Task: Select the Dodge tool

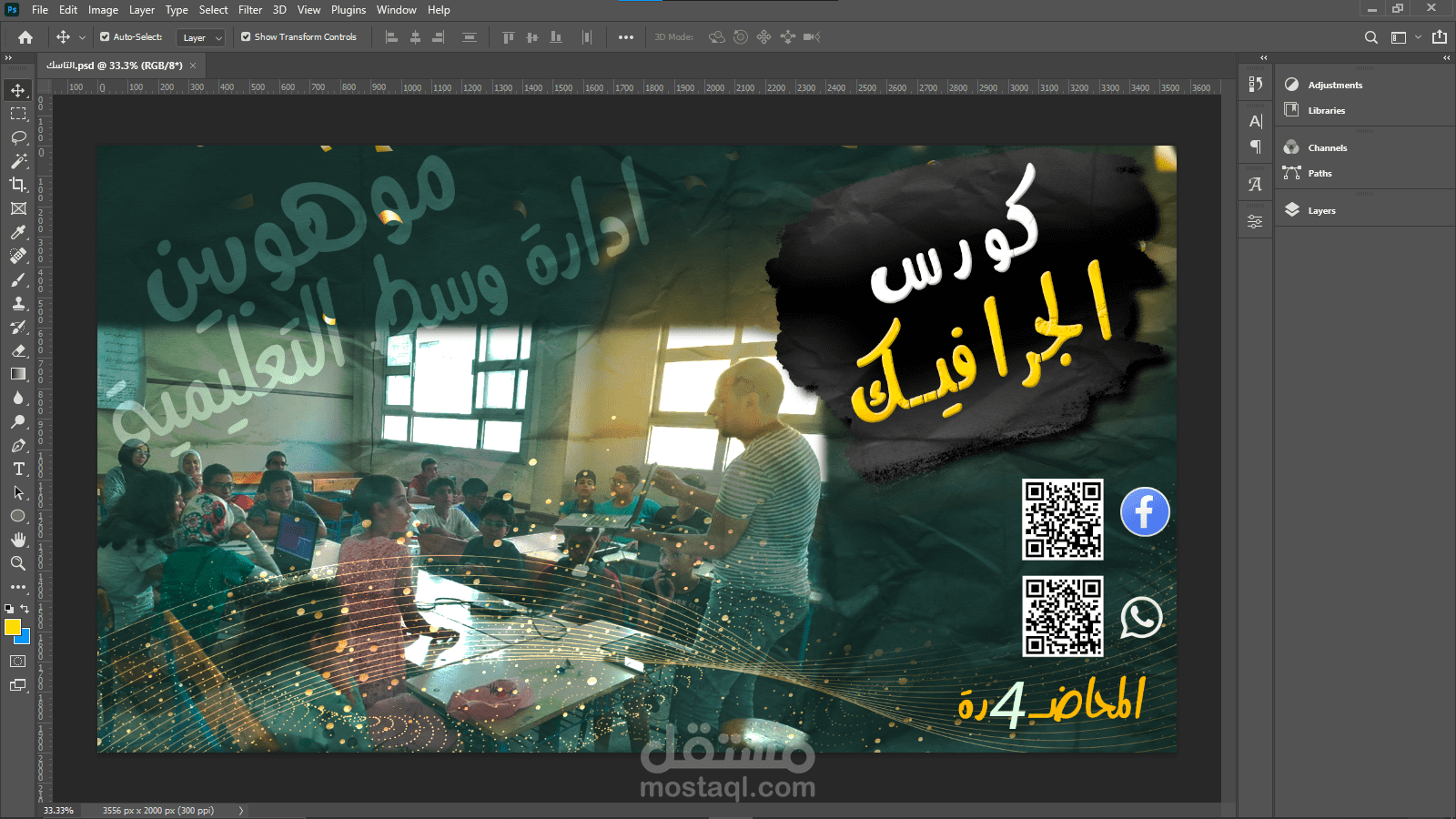Action: pos(18,421)
